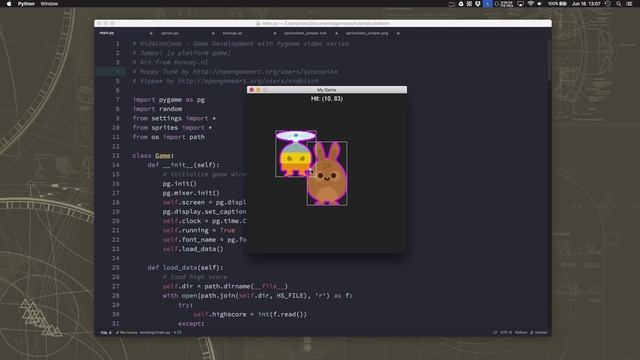
Task: Click line number 25 in the gutter
Action: point(116,268)
